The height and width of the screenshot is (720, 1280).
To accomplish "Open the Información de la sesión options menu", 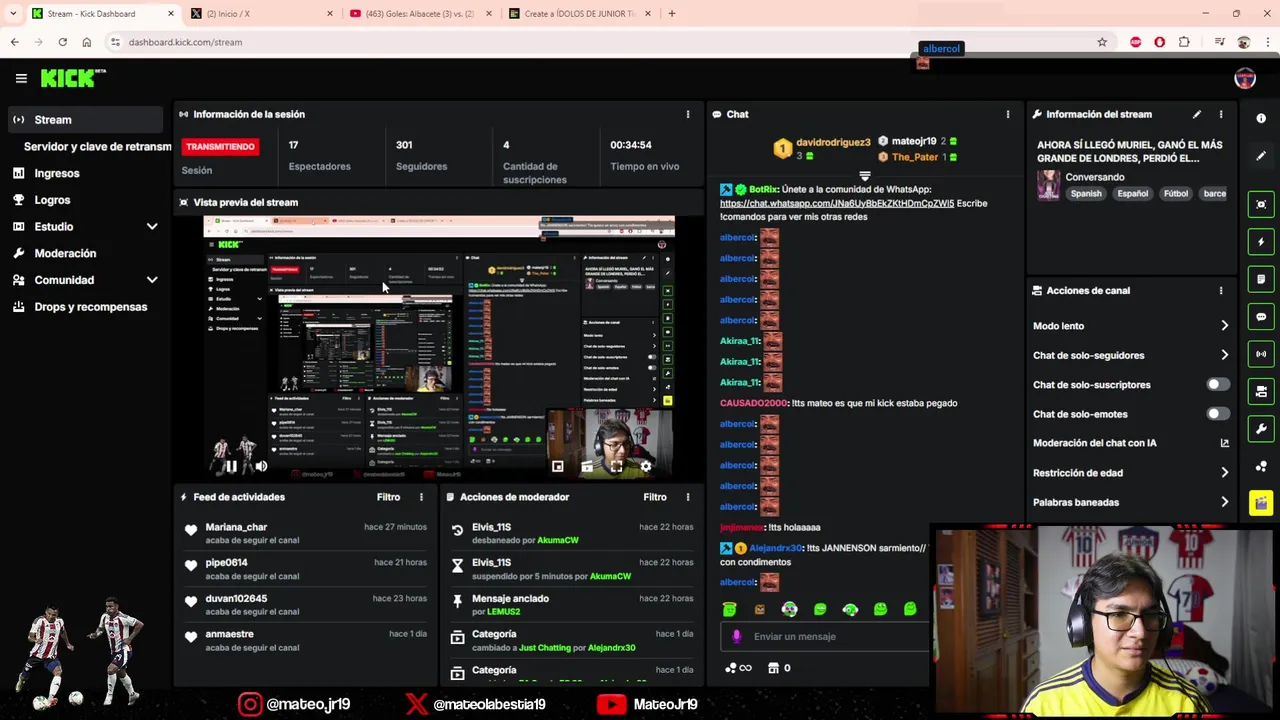I will coord(688,114).
